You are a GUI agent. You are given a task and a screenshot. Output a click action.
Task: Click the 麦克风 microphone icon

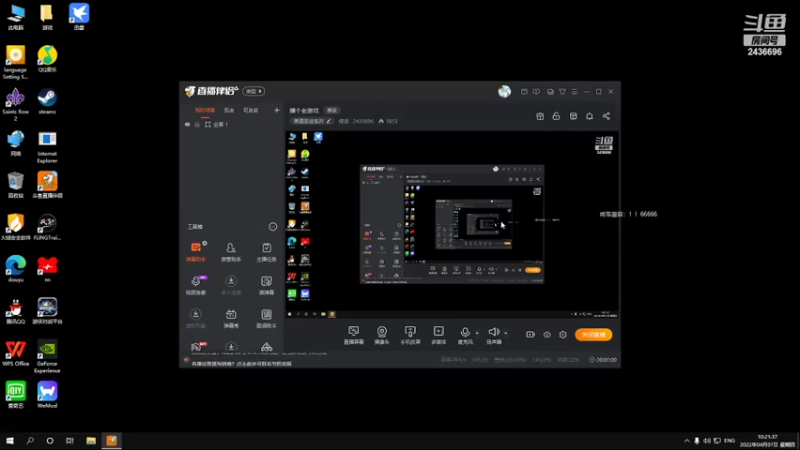click(x=465, y=335)
